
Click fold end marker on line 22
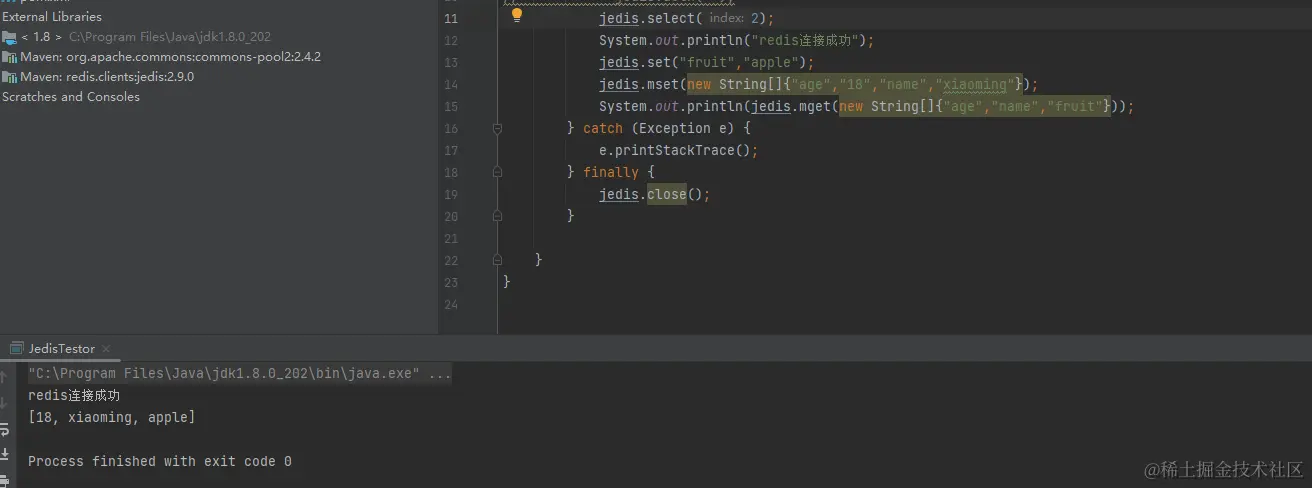(498, 260)
